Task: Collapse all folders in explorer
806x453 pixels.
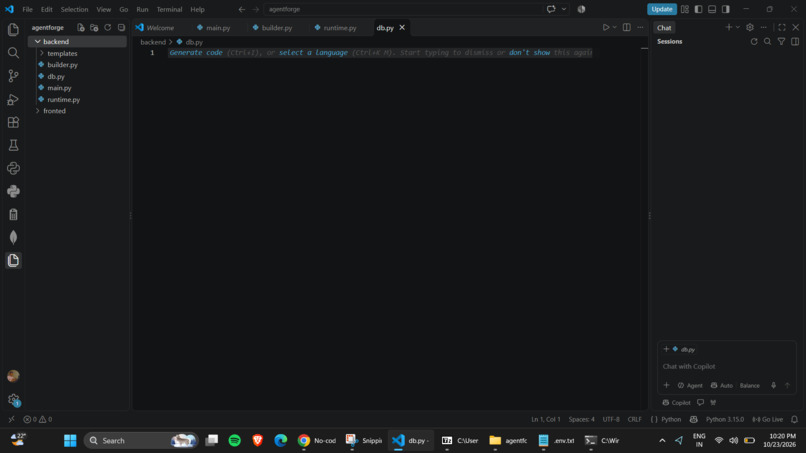Action: click(121, 28)
